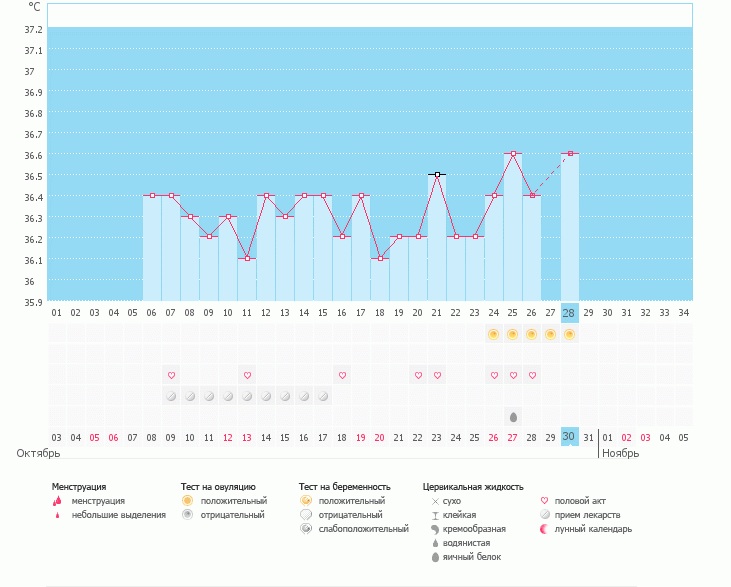
Task: Click the temperature point on cycle day 21
Action: pyautogui.click(x=437, y=174)
